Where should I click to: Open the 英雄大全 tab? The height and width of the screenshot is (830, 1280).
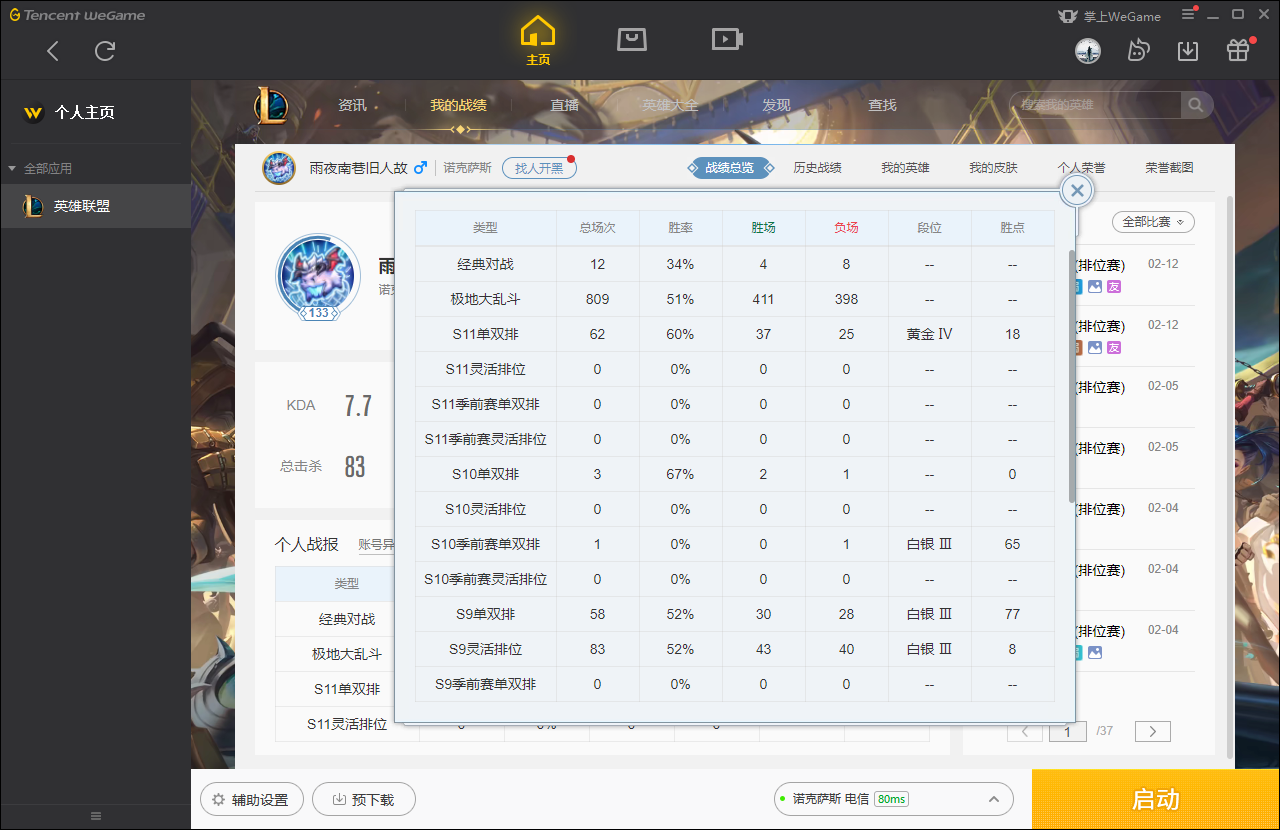click(x=670, y=105)
